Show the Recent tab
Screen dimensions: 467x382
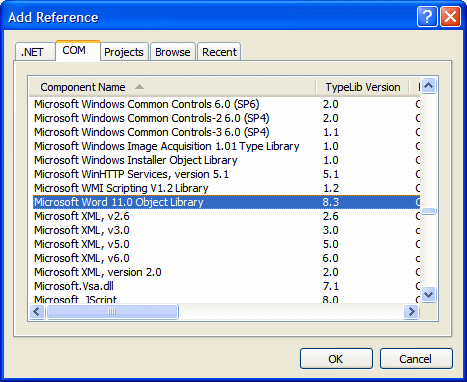[x=219, y=52]
